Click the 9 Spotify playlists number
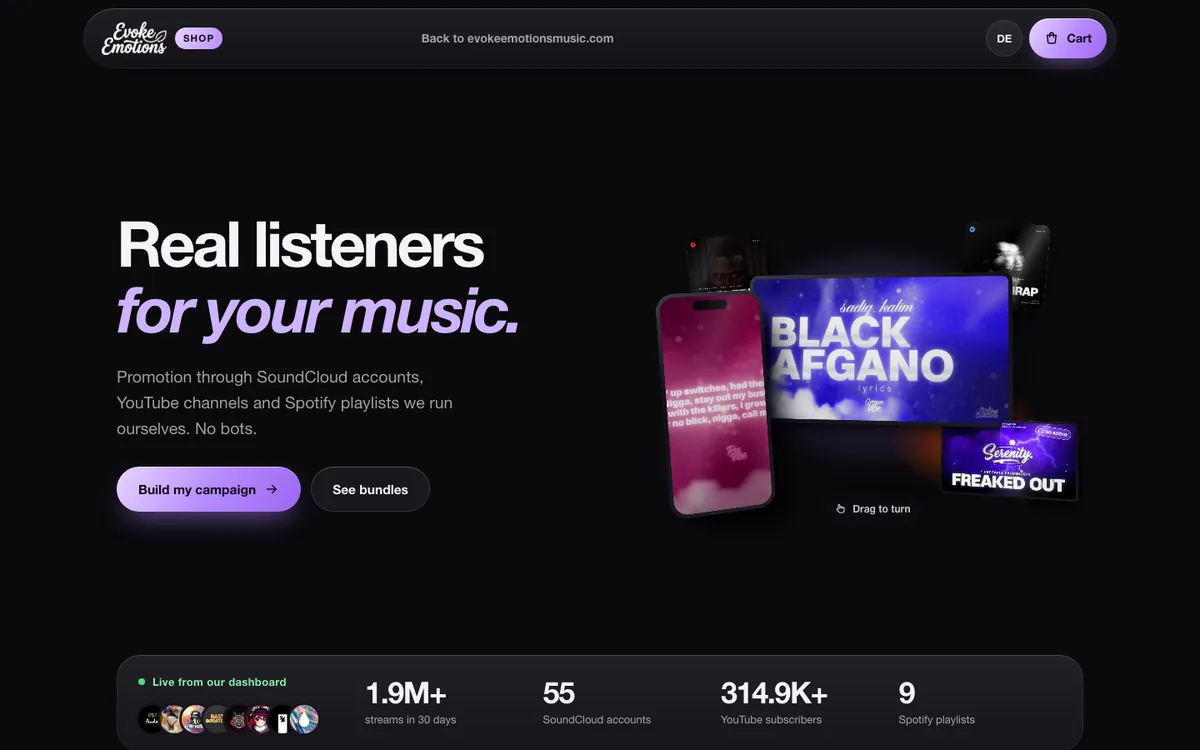The width and height of the screenshot is (1200, 750). pos(907,692)
